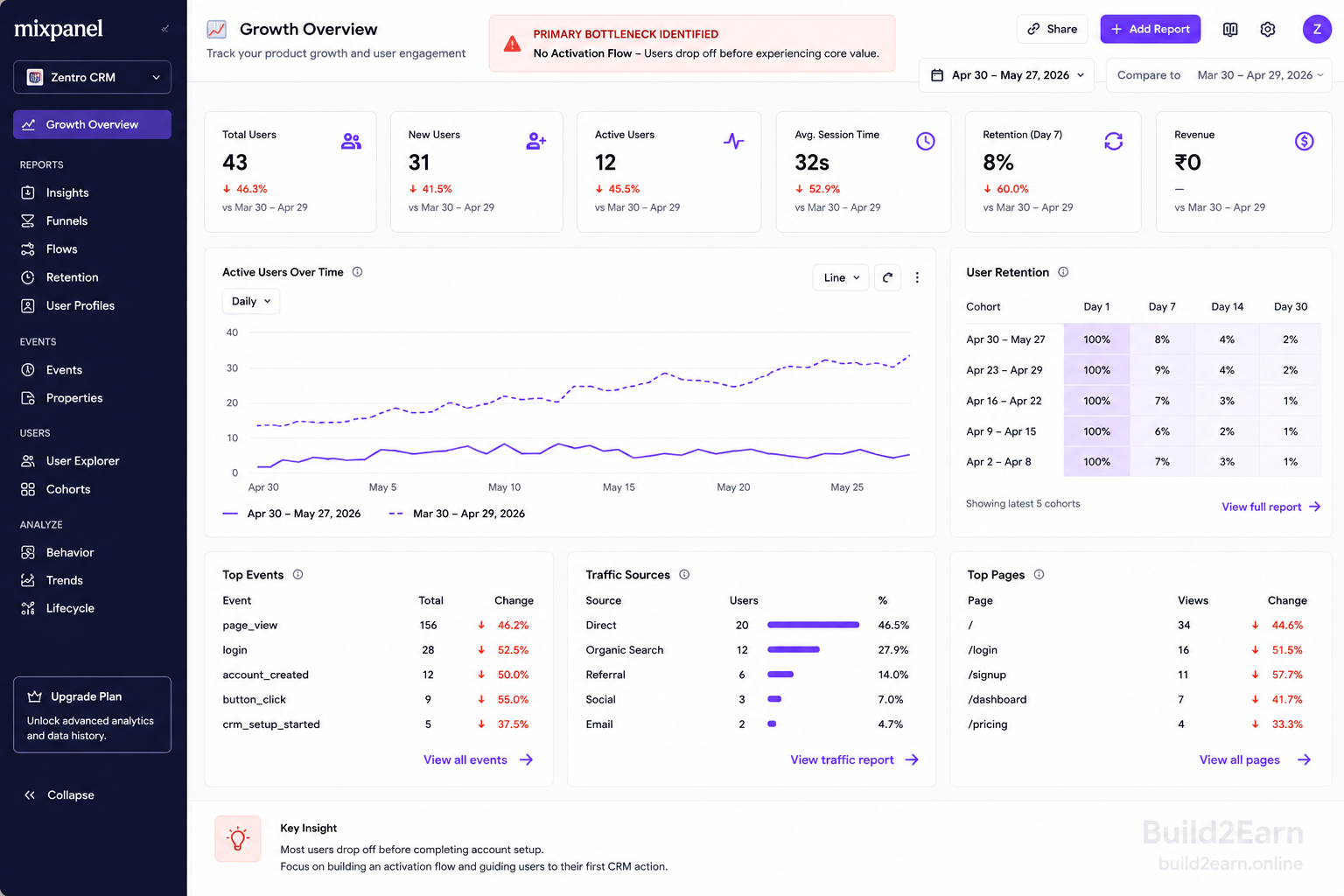Click the refresh icon on Active Users chart
1344x896 pixels.
tap(887, 277)
